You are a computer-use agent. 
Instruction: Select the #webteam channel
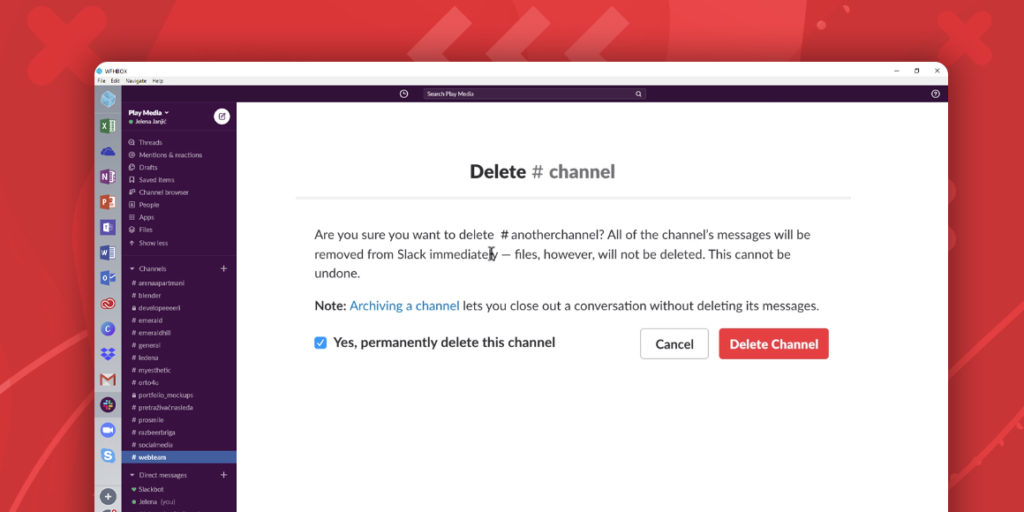tap(178, 457)
